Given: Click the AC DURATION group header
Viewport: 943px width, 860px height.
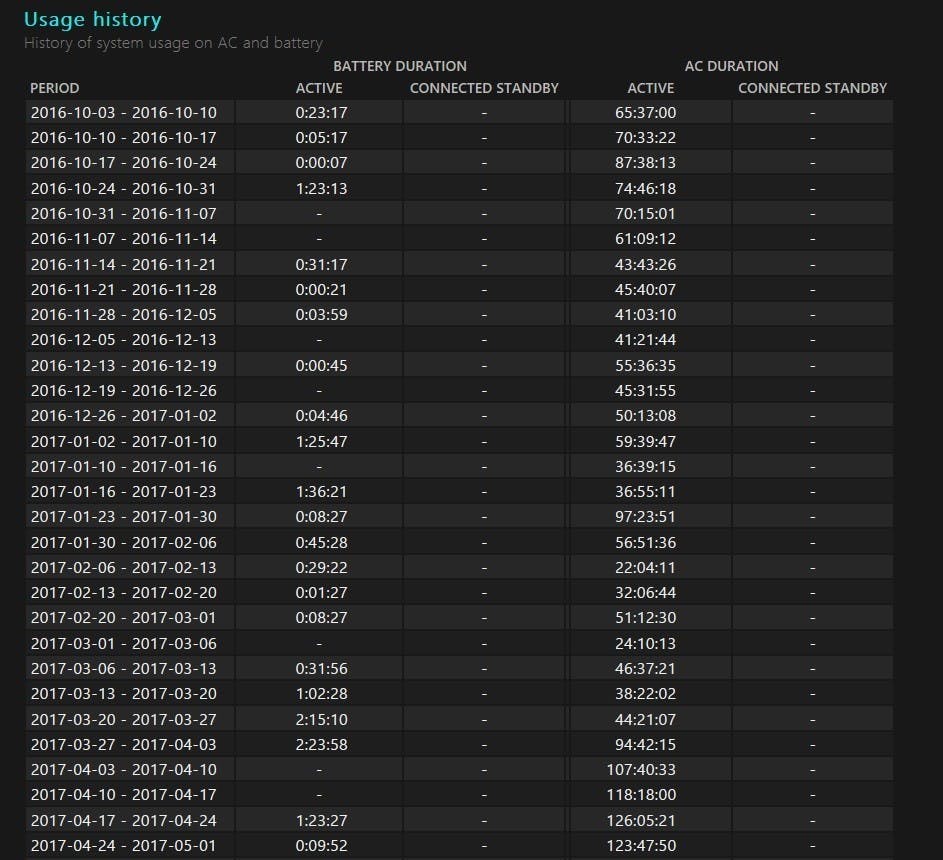Looking at the screenshot, I should tap(731, 66).
